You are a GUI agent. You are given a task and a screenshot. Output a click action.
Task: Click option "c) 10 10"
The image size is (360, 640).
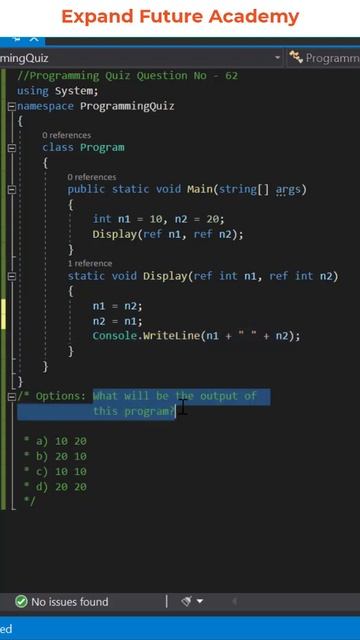61,472
